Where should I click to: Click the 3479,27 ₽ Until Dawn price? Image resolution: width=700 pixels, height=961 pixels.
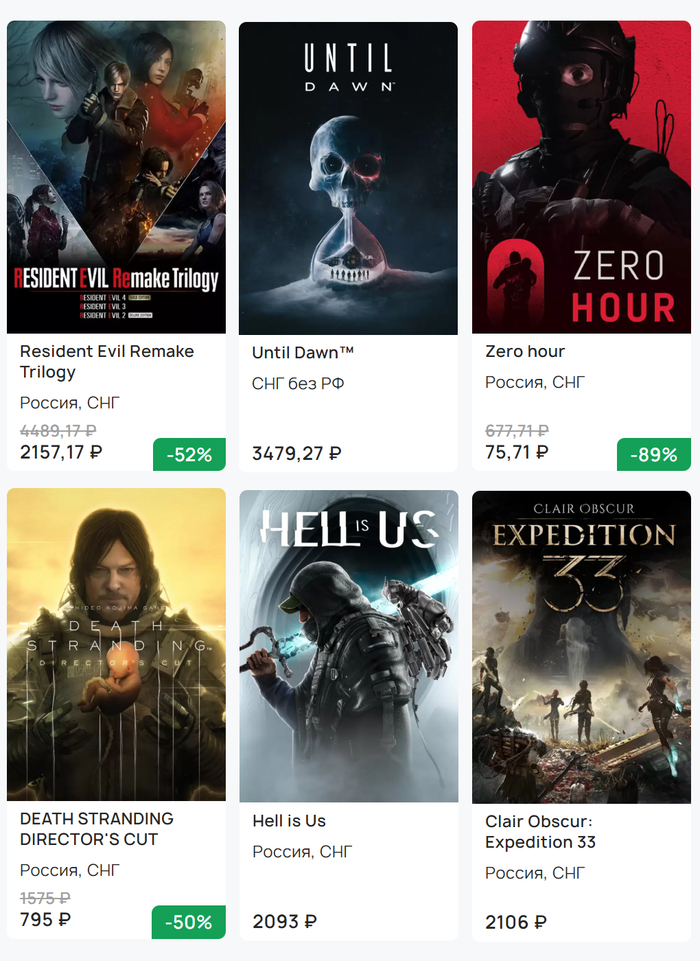coord(297,453)
